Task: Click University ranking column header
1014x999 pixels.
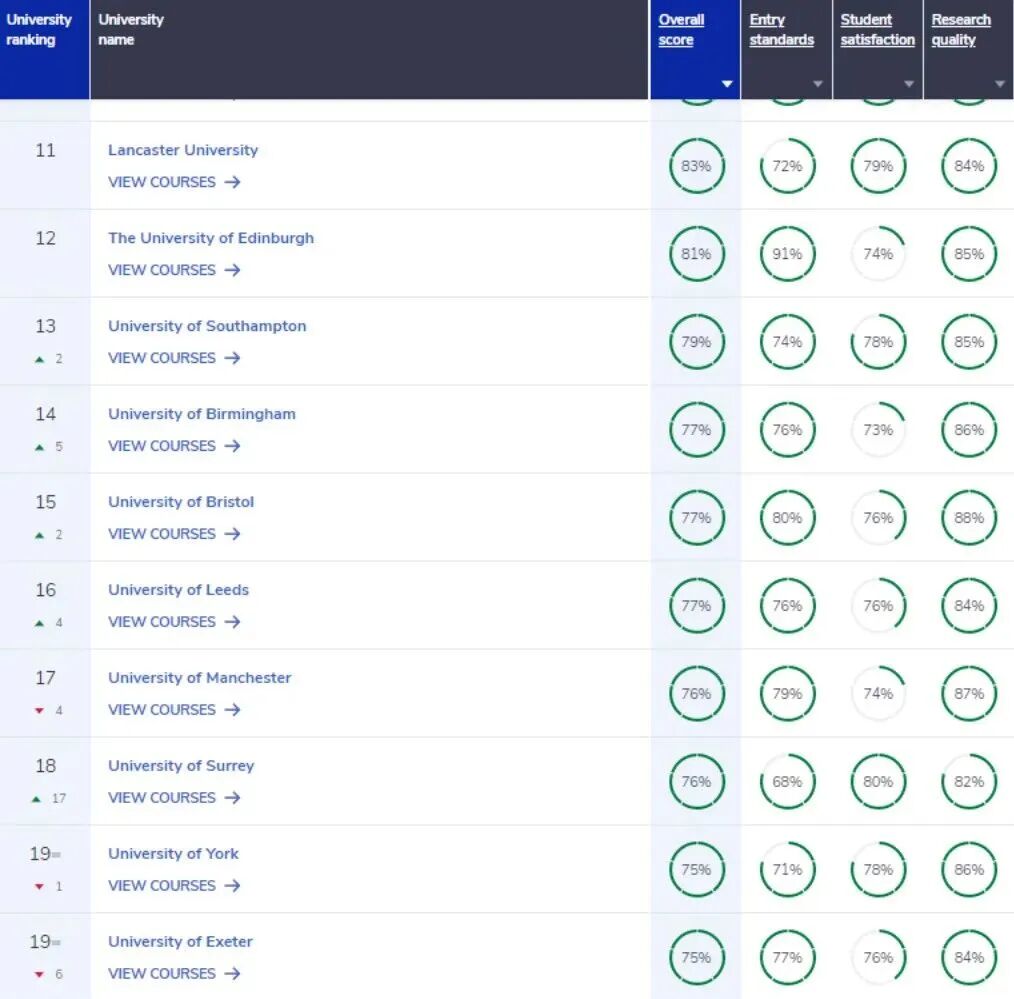Action: (45, 49)
